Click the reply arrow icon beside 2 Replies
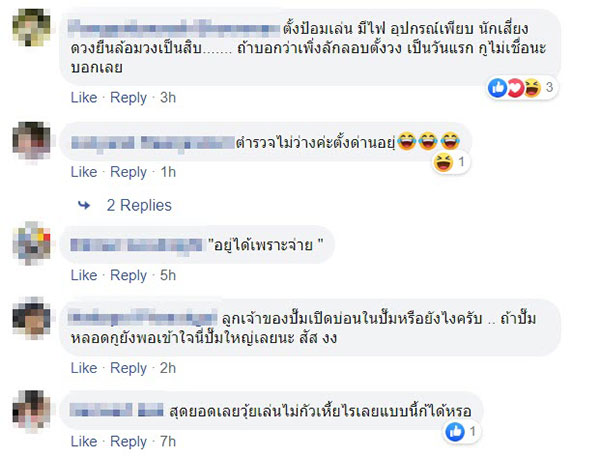 84,206
